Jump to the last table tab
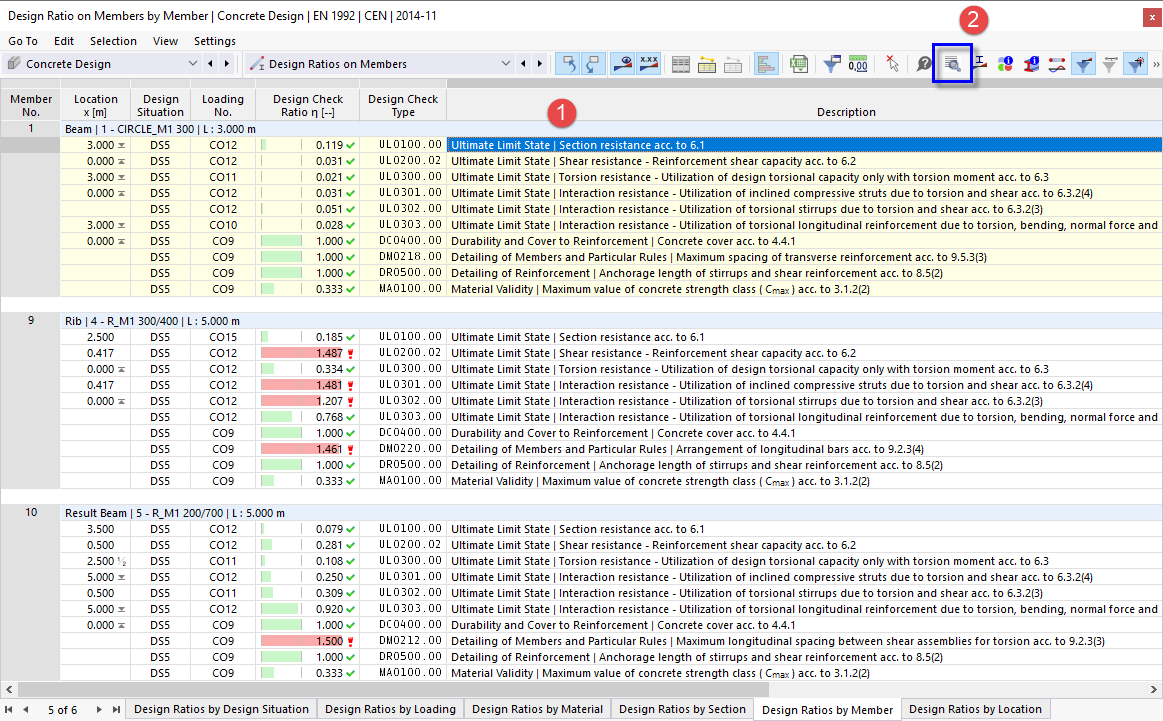1163x721 pixels. tap(116, 710)
